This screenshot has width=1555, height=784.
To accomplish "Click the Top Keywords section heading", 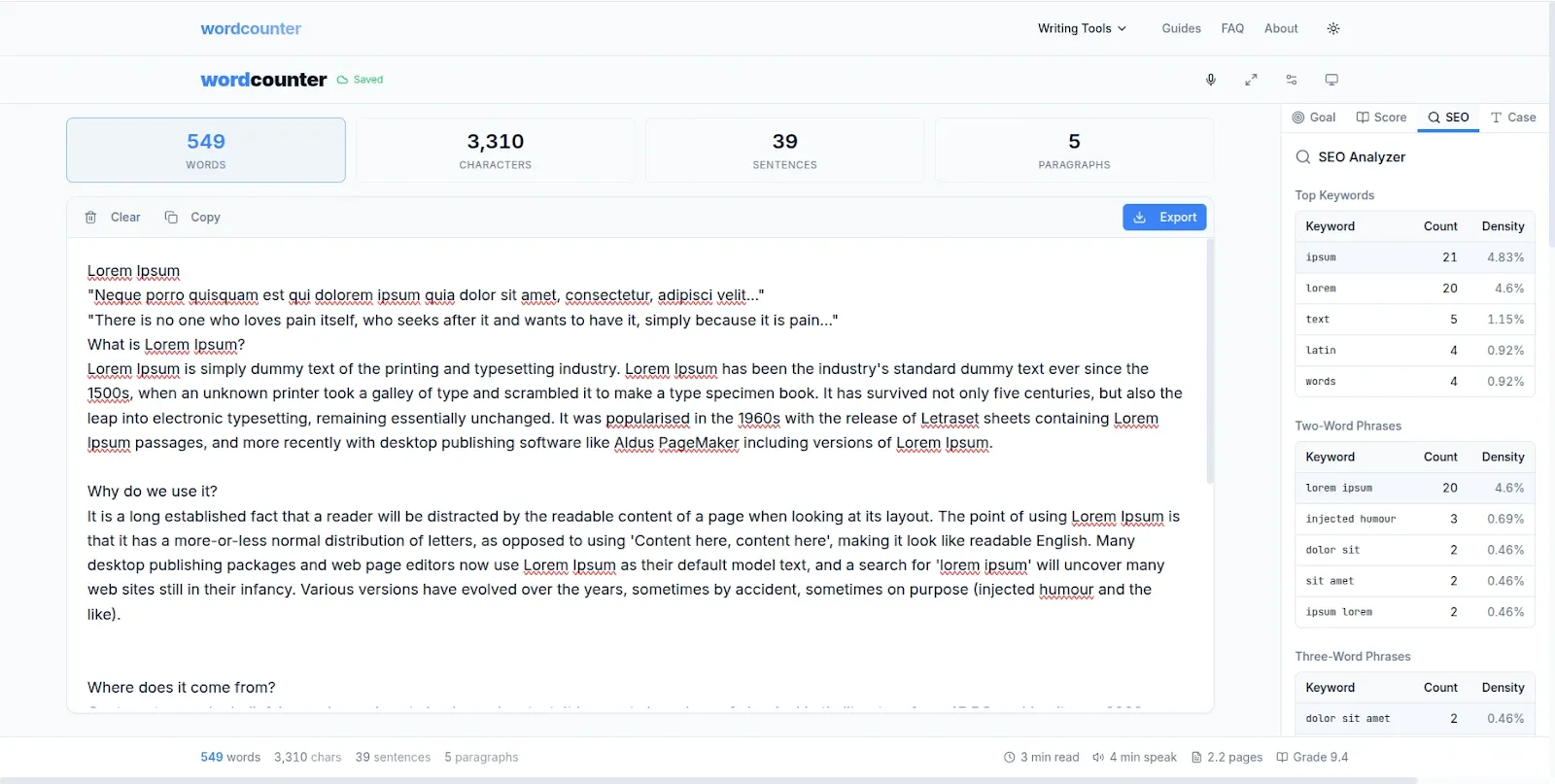I will point(1334,195).
